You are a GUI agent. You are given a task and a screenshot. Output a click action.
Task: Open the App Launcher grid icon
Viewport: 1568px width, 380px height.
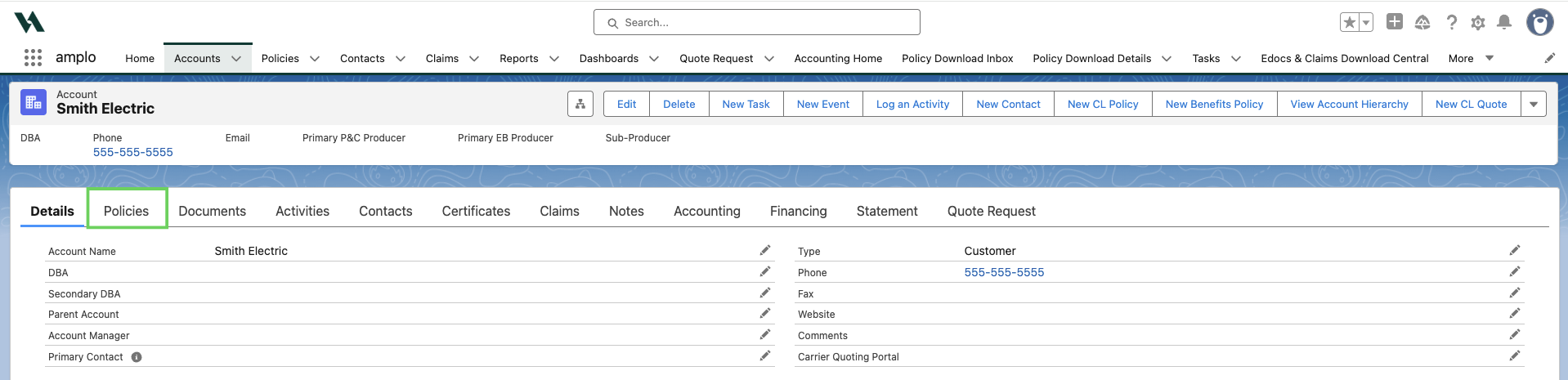pos(33,57)
